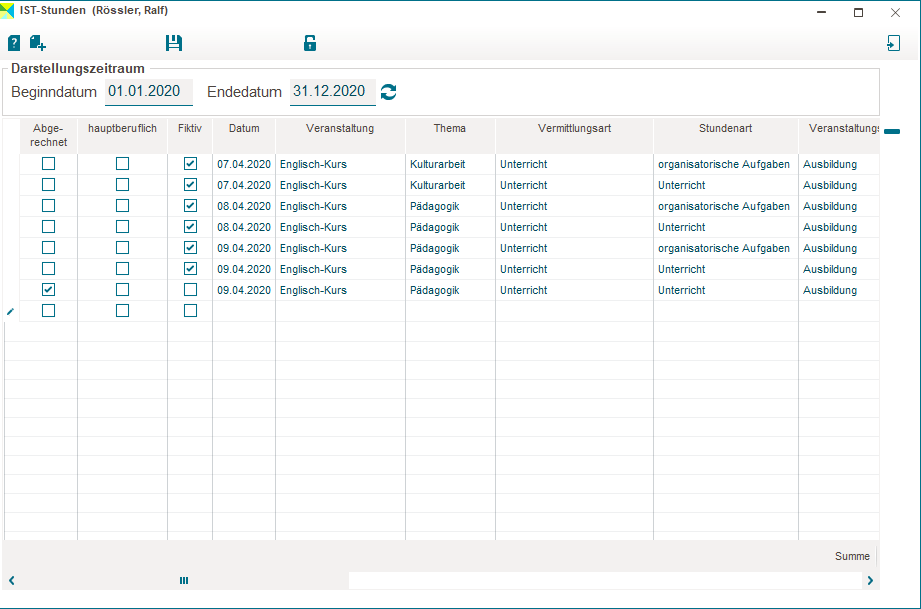Click the Stundenart column header
The image size is (921, 609).
tap(725, 128)
